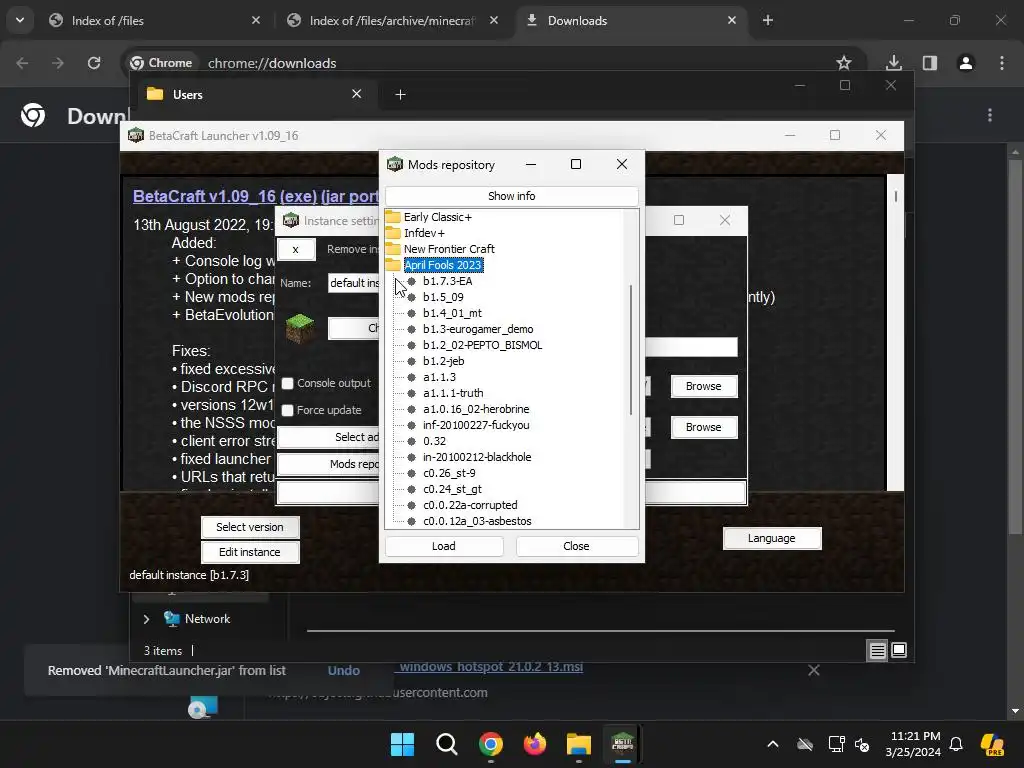Select b1.5_09 in the mods list
Image resolution: width=1024 pixels, height=768 pixels.
coord(443,297)
